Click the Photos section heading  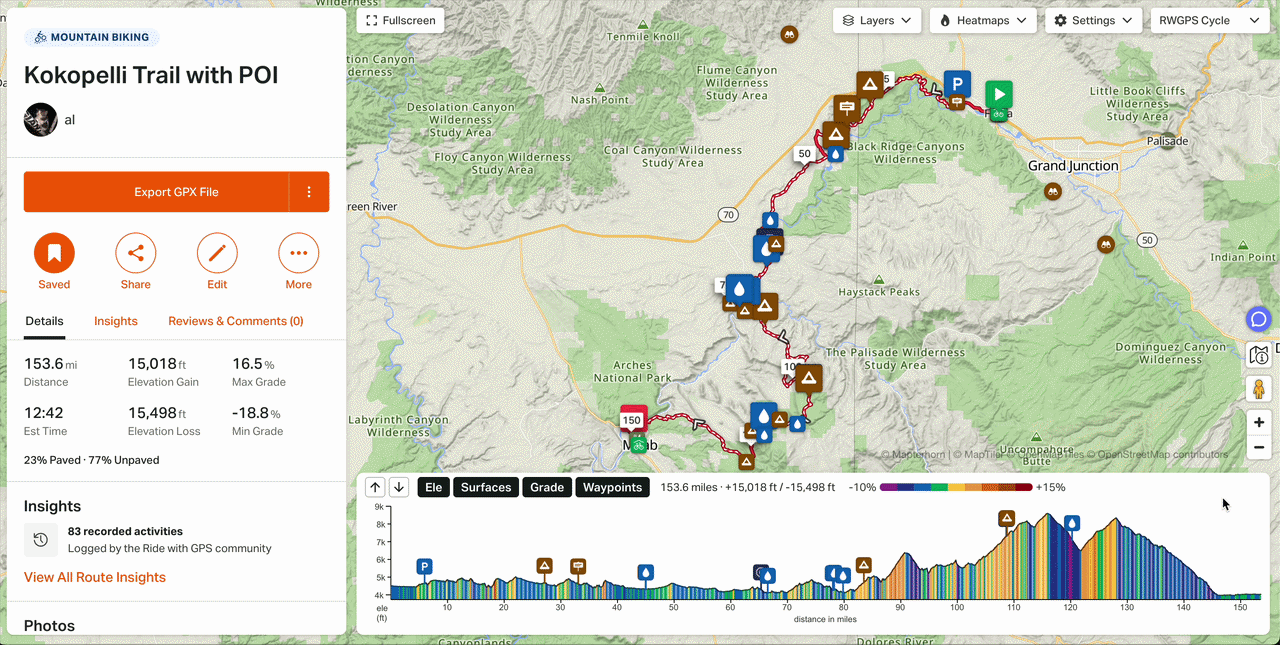[49, 626]
